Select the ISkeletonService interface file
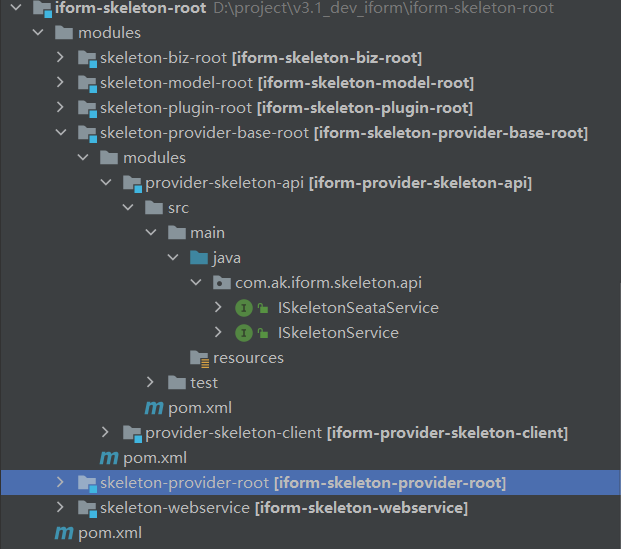 [338, 333]
